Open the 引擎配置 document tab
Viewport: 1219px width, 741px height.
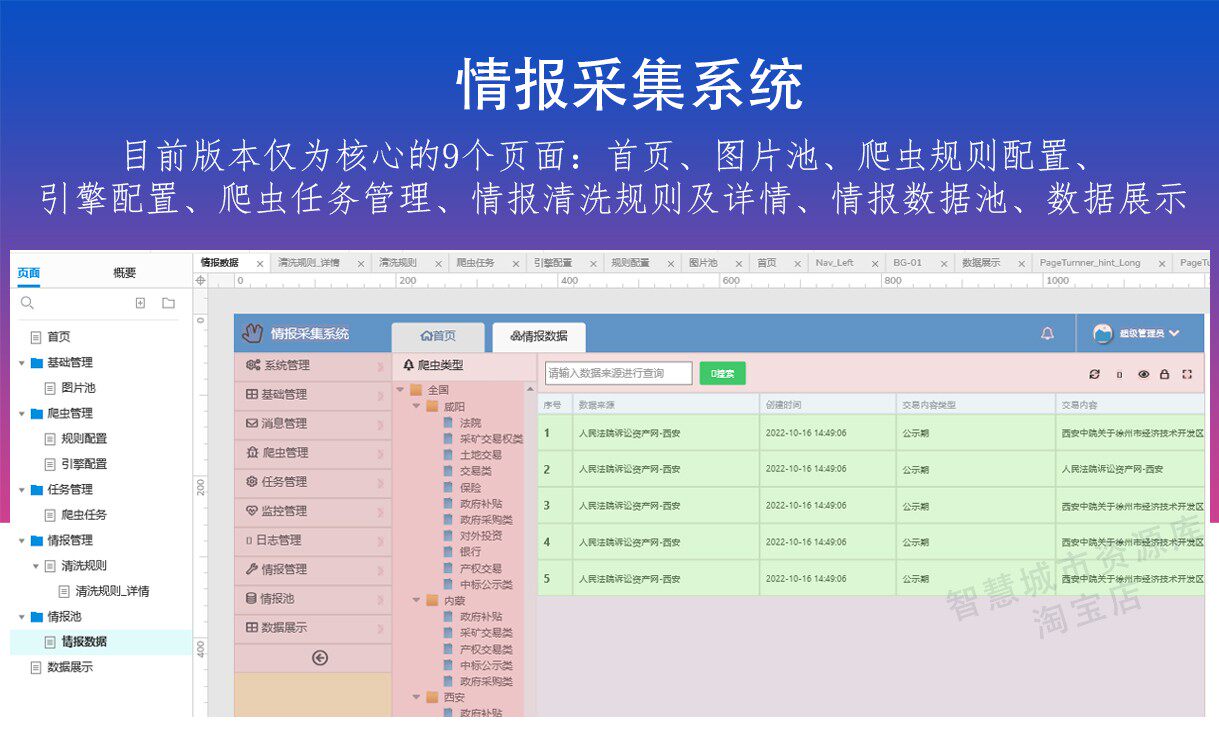click(x=553, y=263)
